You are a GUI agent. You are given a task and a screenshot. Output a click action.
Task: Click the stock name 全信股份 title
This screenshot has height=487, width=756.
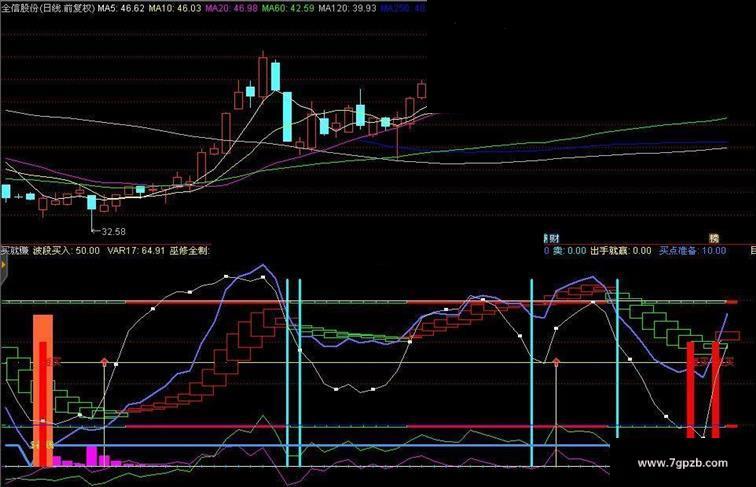[48, 8]
